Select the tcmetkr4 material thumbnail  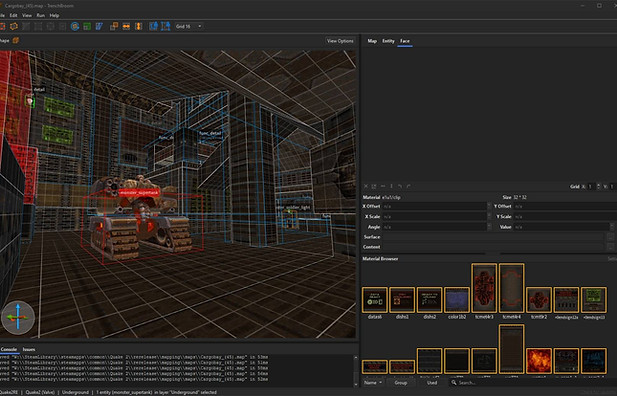coord(512,288)
